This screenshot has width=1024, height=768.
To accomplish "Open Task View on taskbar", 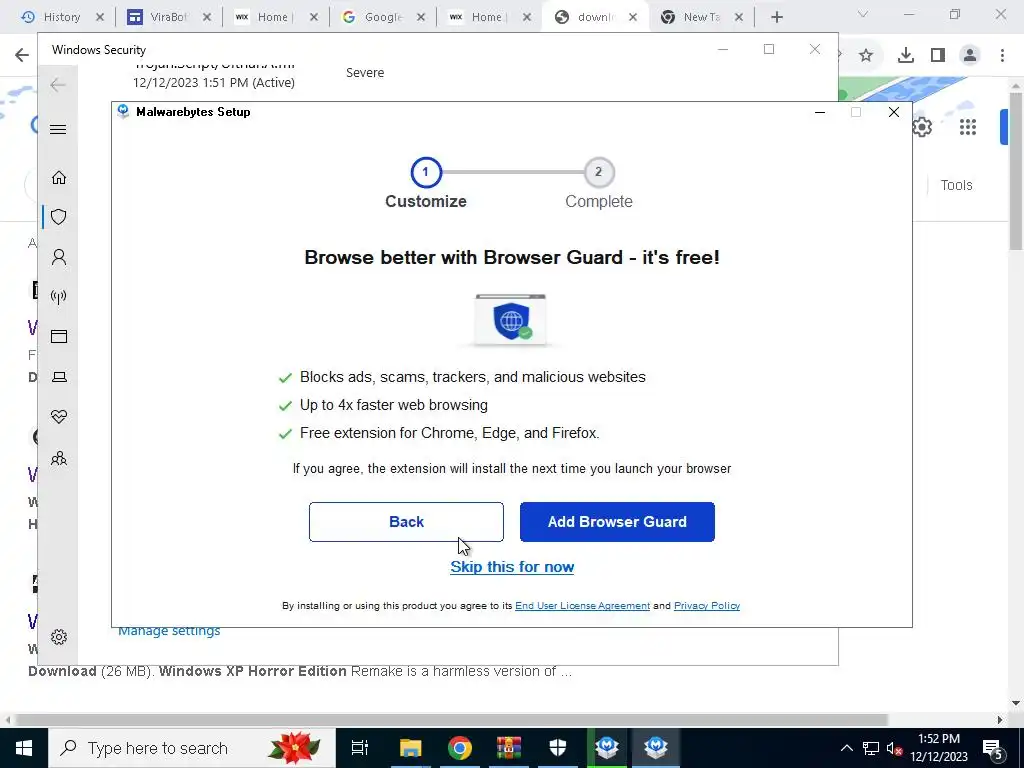I will [360, 748].
